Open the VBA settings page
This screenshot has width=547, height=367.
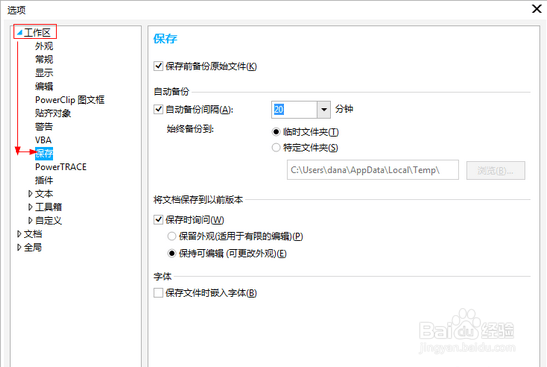point(43,140)
